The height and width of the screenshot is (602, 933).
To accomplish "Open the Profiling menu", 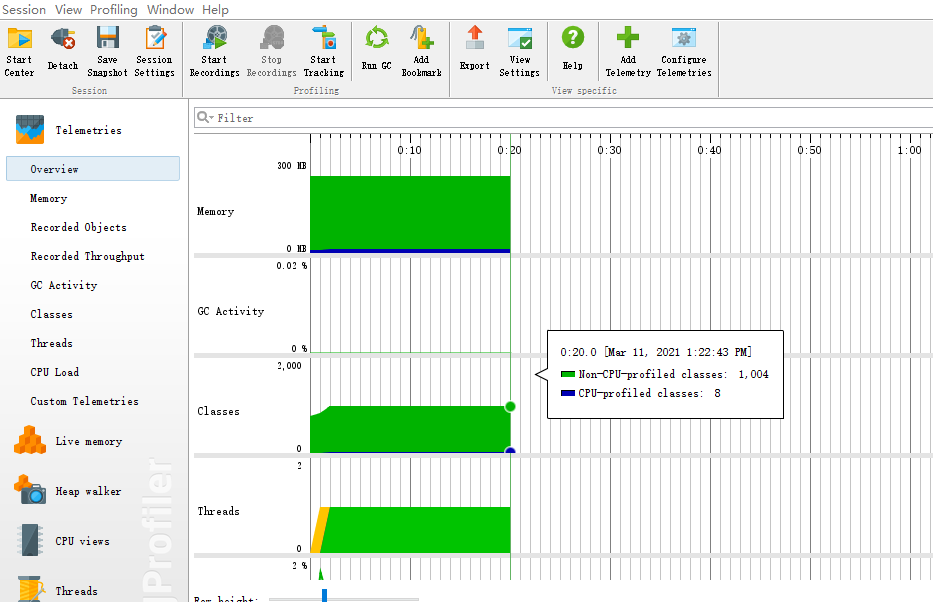I will pyautogui.click(x=114, y=10).
